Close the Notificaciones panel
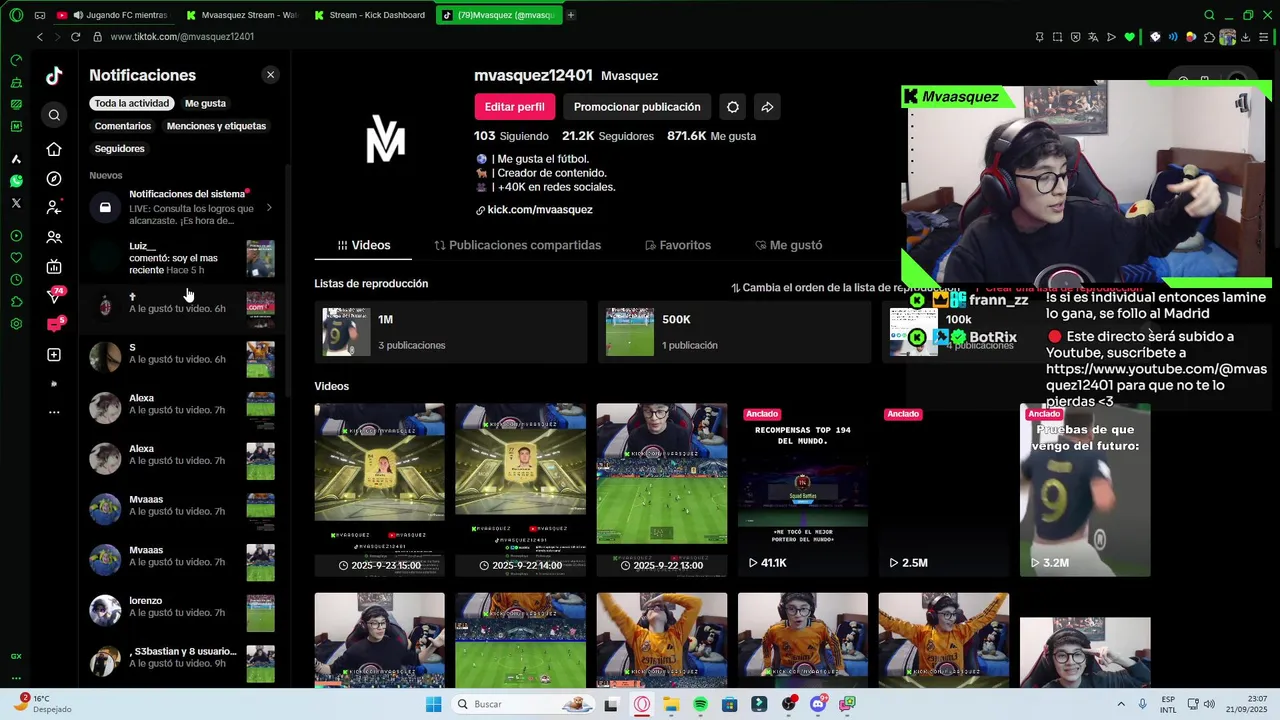The width and height of the screenshot is (1280, 720). pos(270,75)
